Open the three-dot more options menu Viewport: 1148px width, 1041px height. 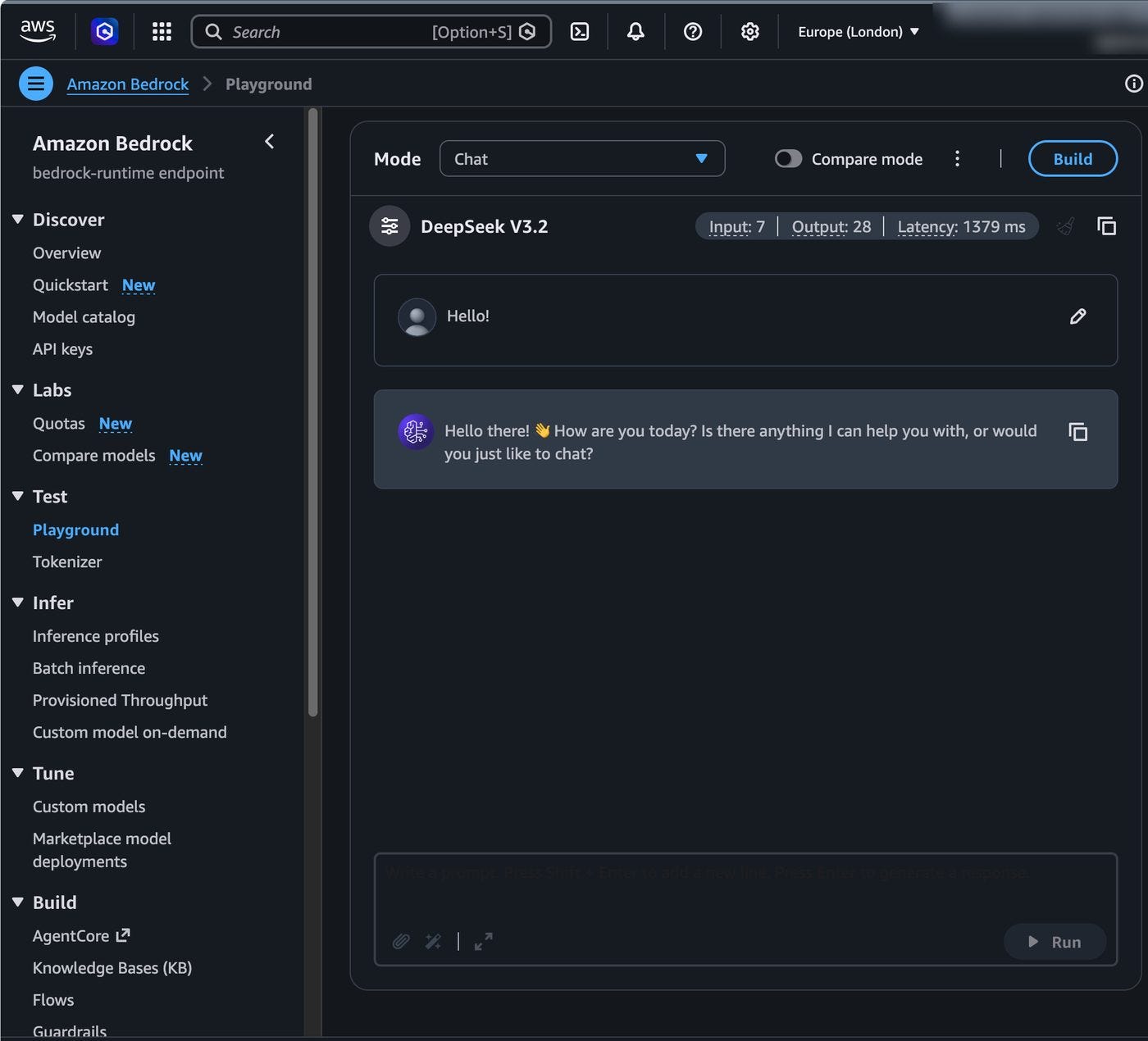tap(957, 159)
